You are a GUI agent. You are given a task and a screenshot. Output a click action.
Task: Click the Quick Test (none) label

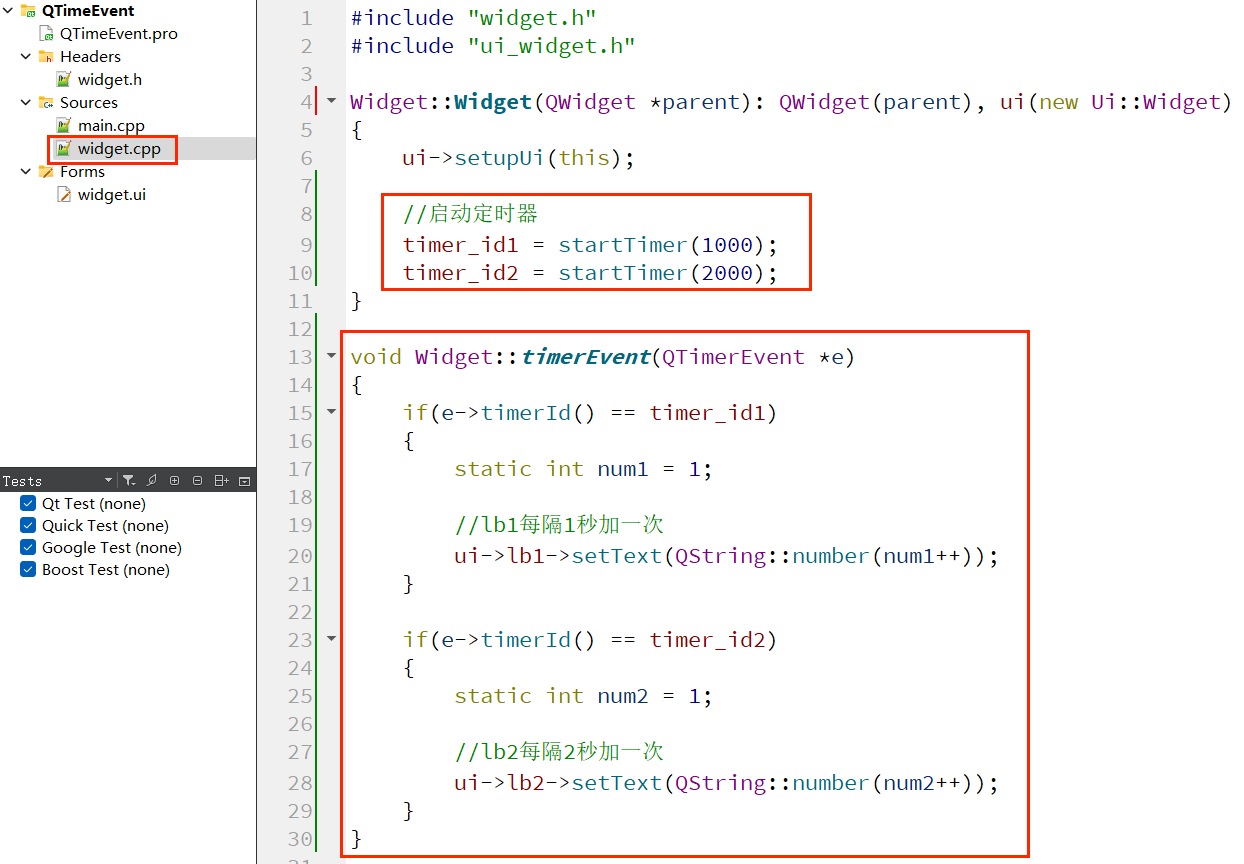105,526
